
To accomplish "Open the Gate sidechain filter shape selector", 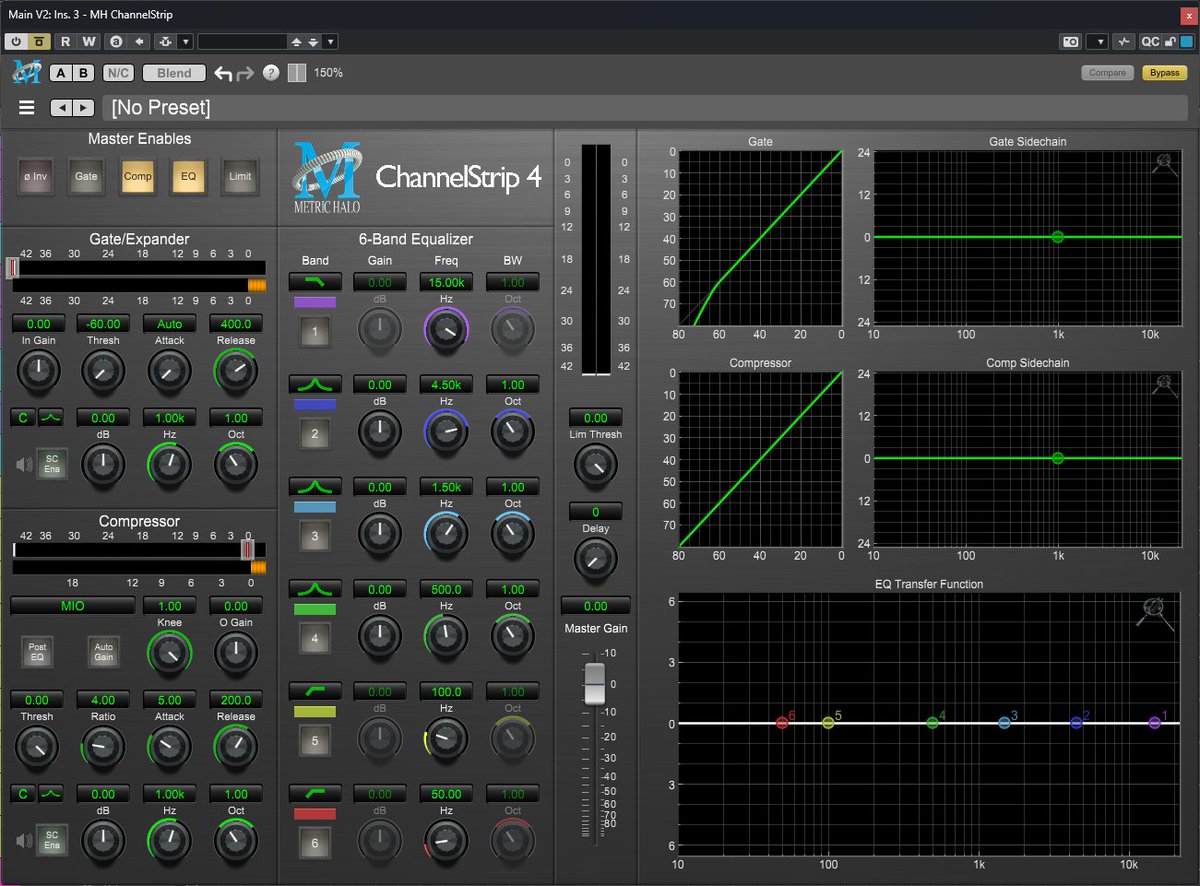I will pos(51,418).
